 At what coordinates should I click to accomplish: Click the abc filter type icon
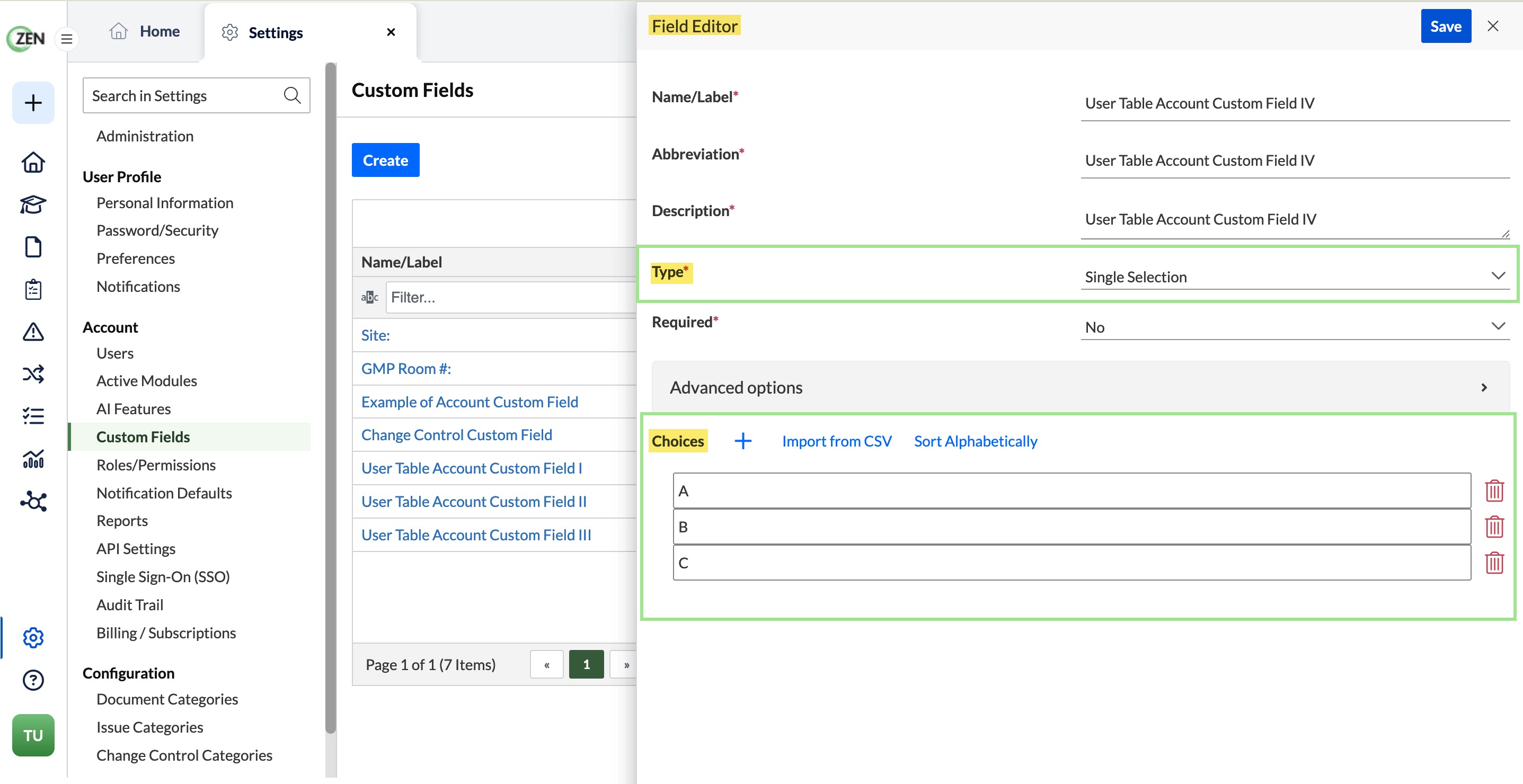[369, 297]
